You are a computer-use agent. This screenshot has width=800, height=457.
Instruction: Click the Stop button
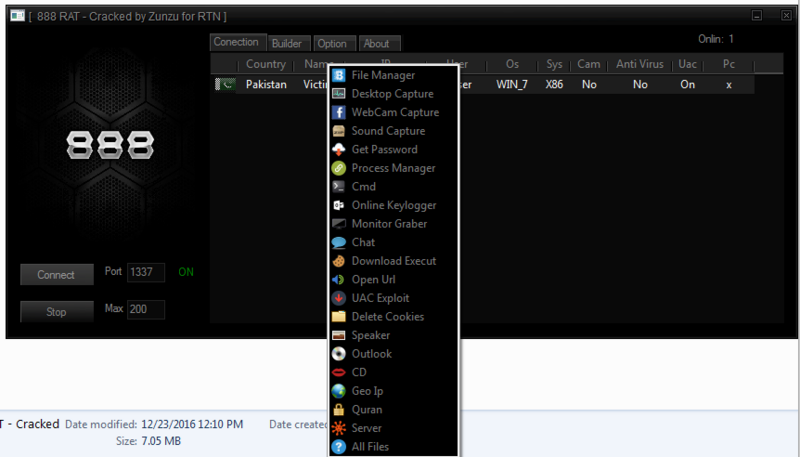57,312
